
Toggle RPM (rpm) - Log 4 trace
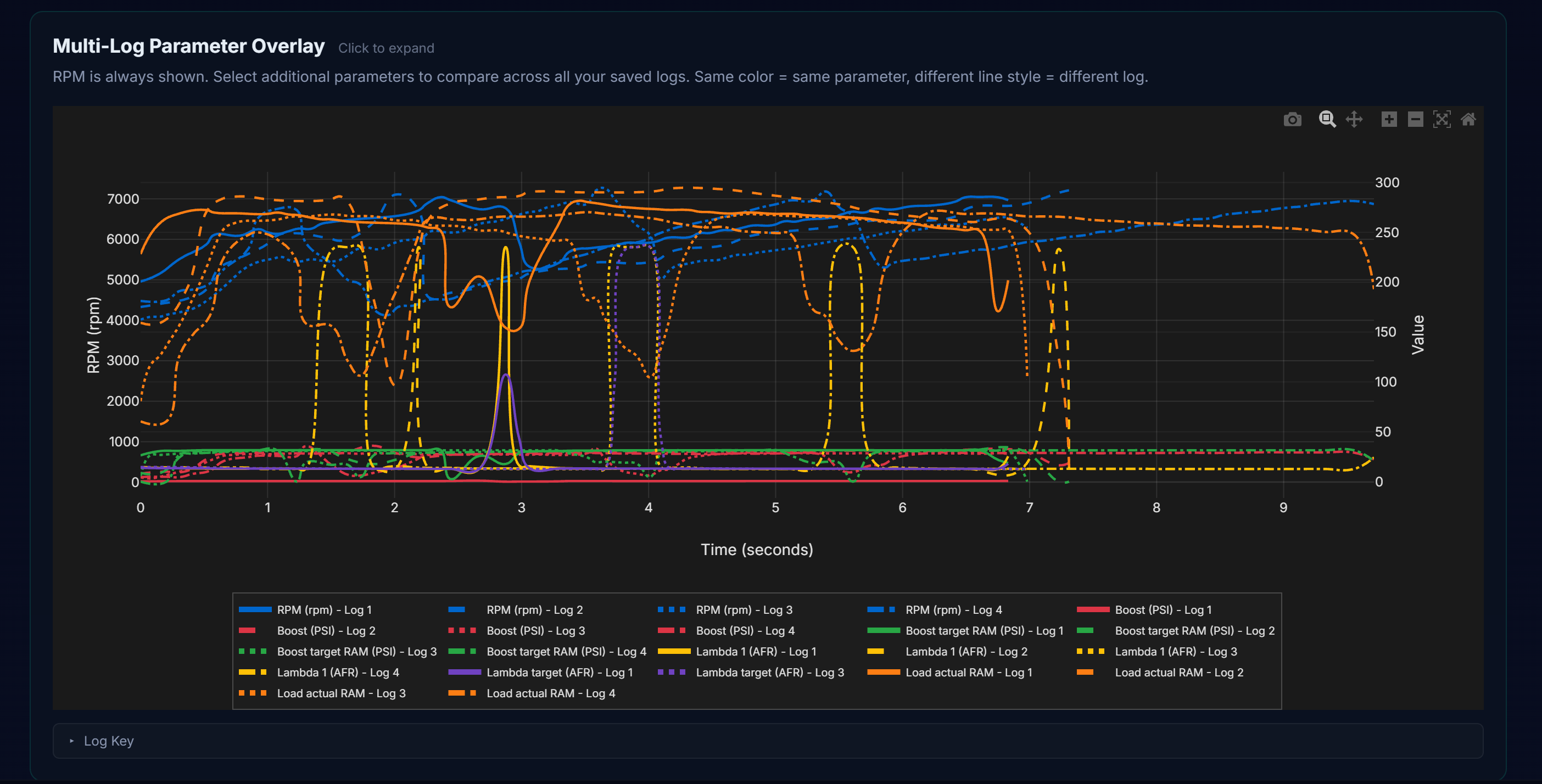[x=935, y=610]
